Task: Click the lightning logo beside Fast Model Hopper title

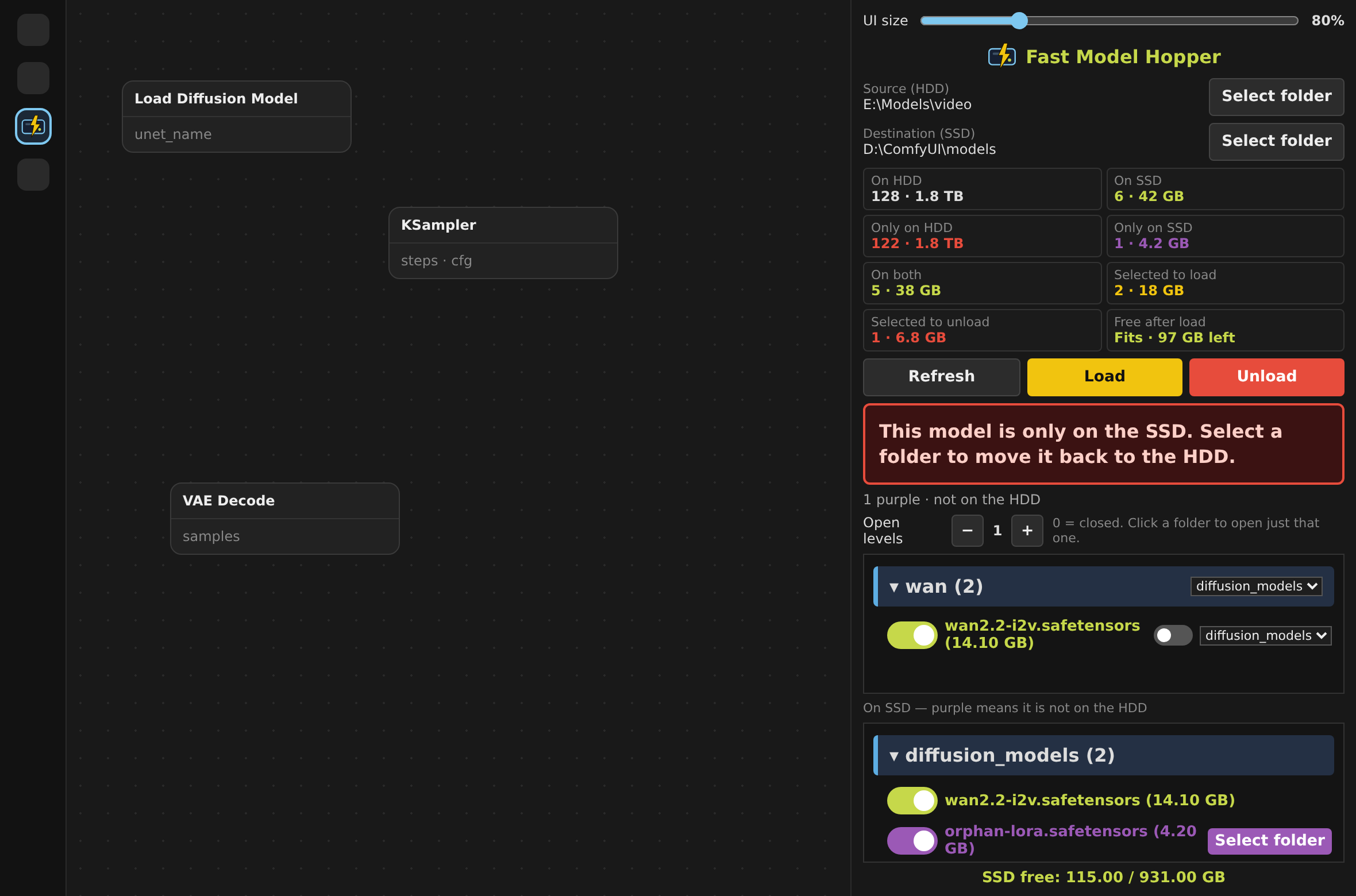Action: click(x=1002, y=56)
